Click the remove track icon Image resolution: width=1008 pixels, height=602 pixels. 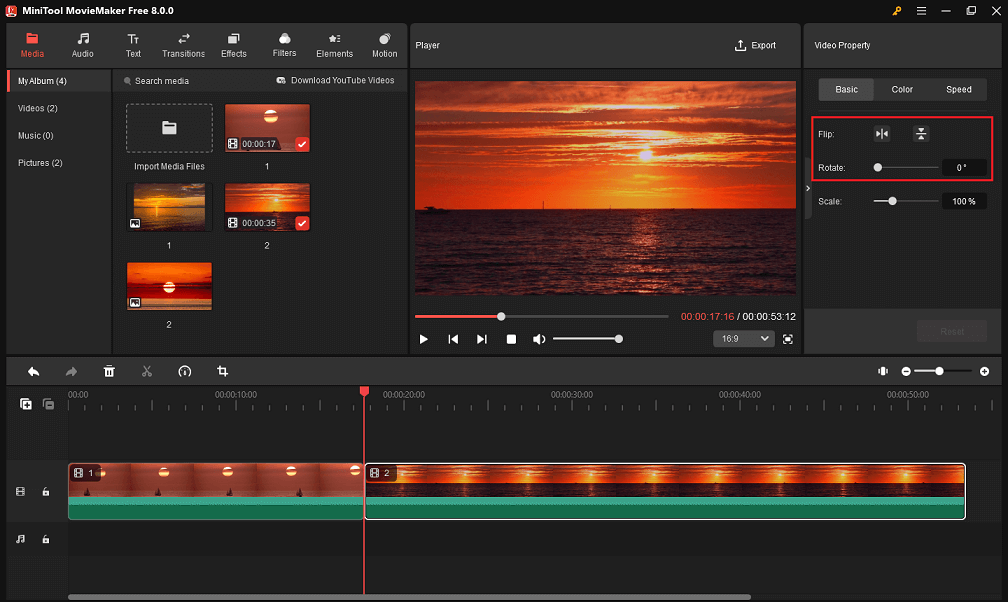(48, 404)
